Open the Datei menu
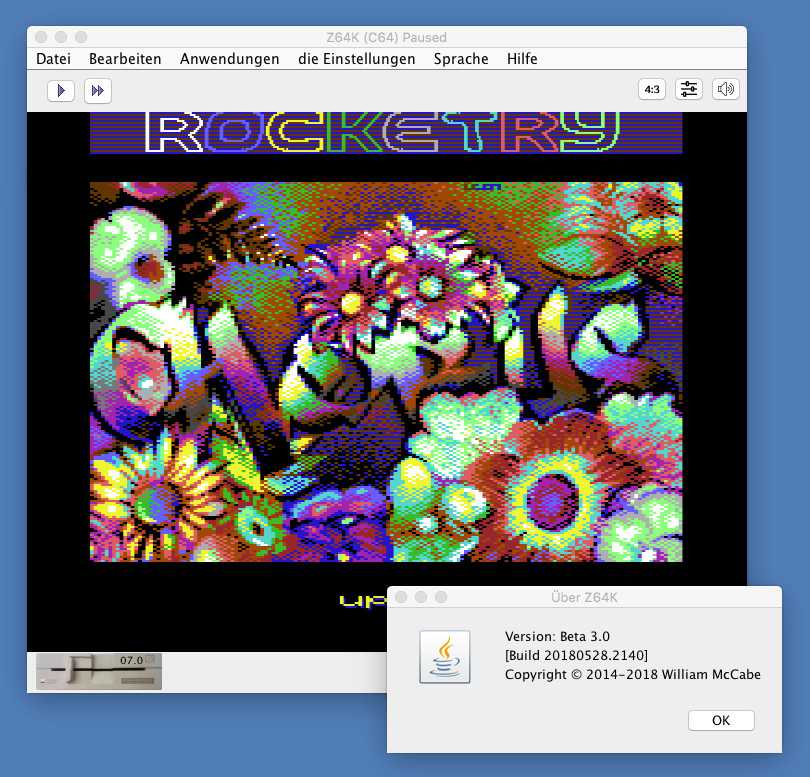Viewport: 810px width, 777px height. click(x=53, y=59)
